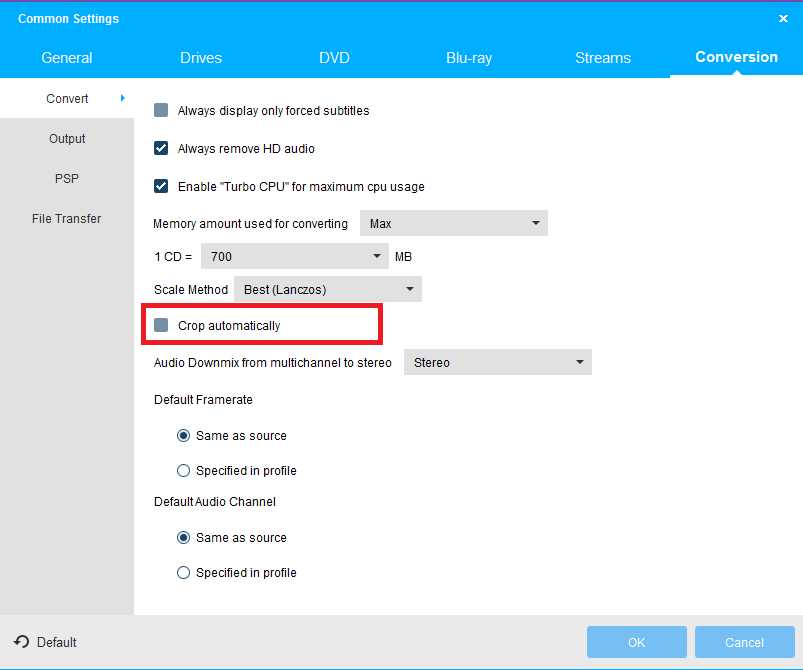Select Framerate Specified in profile

point(183,471)
